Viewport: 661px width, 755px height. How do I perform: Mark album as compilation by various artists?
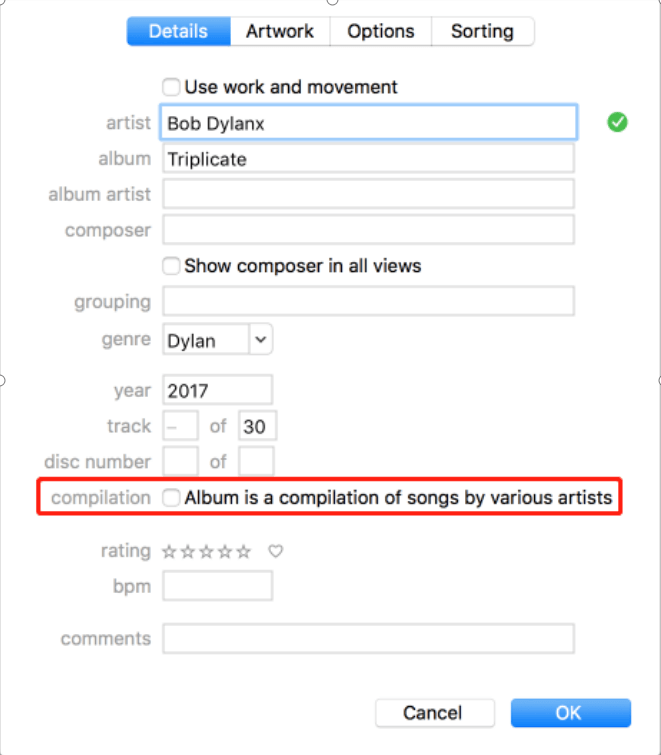(x=172, y=497)
